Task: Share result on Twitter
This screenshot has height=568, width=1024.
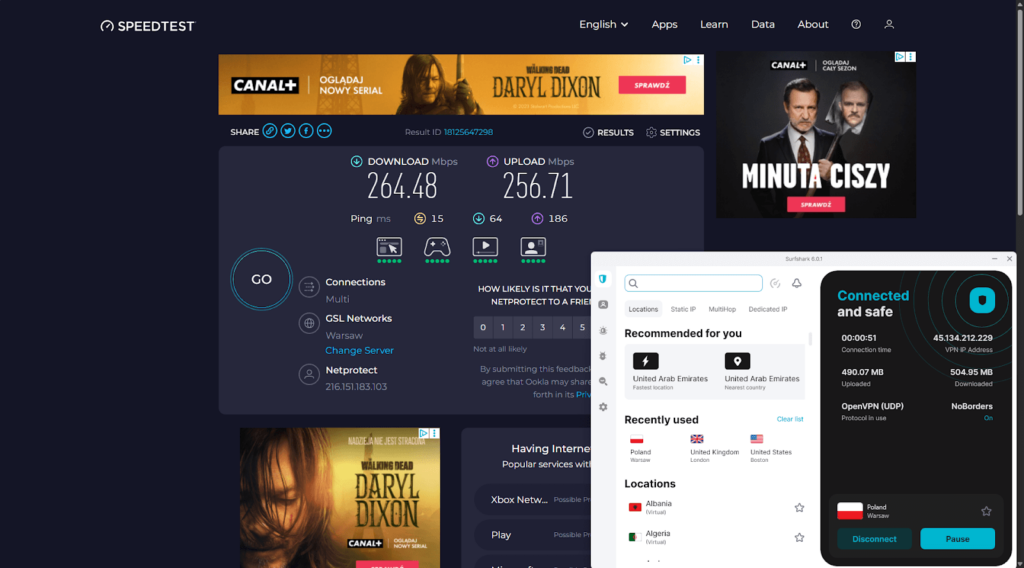Action: [x=288, y=131]
